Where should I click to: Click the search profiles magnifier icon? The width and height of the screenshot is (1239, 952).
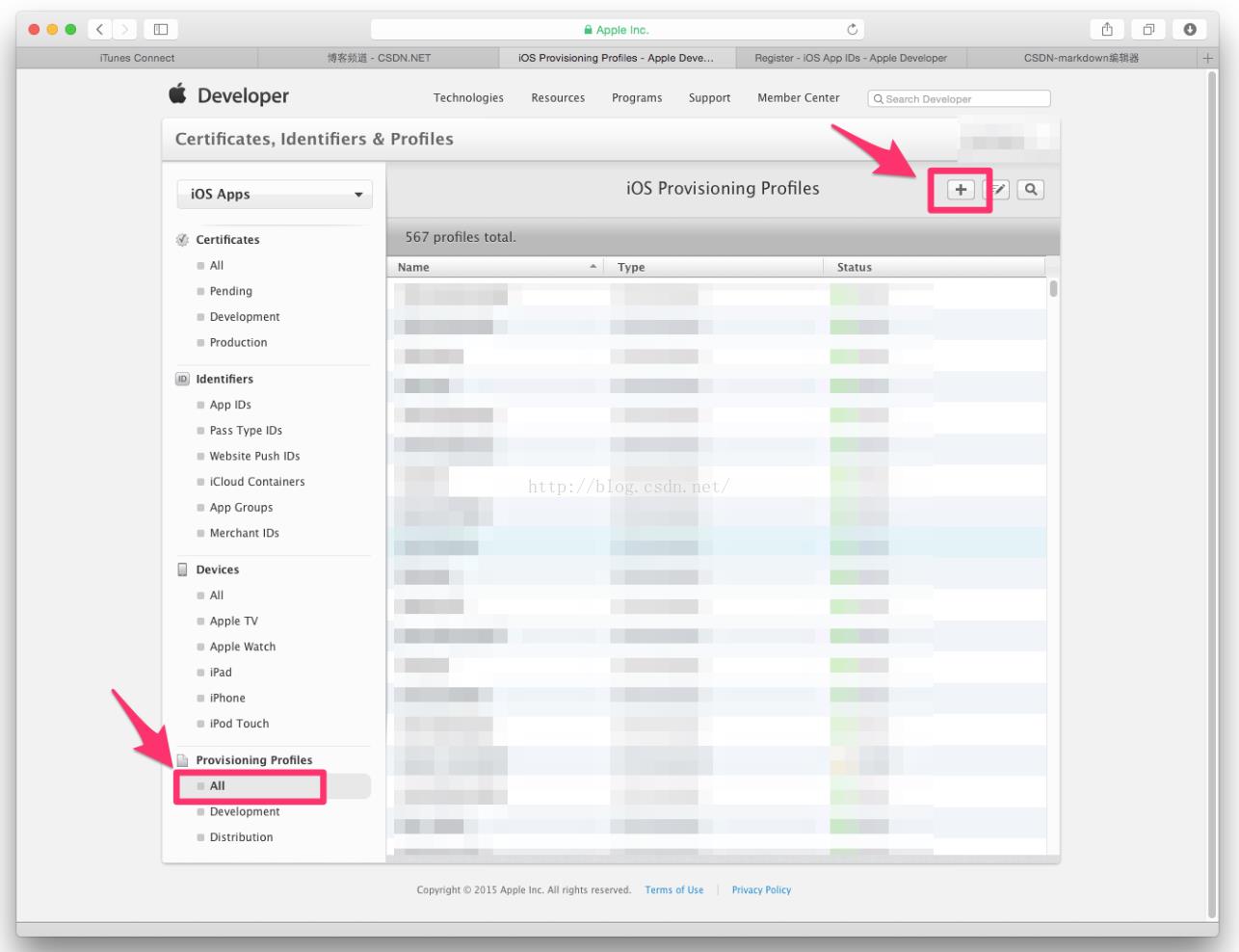pyautogui.click(x=1031, y=190)
